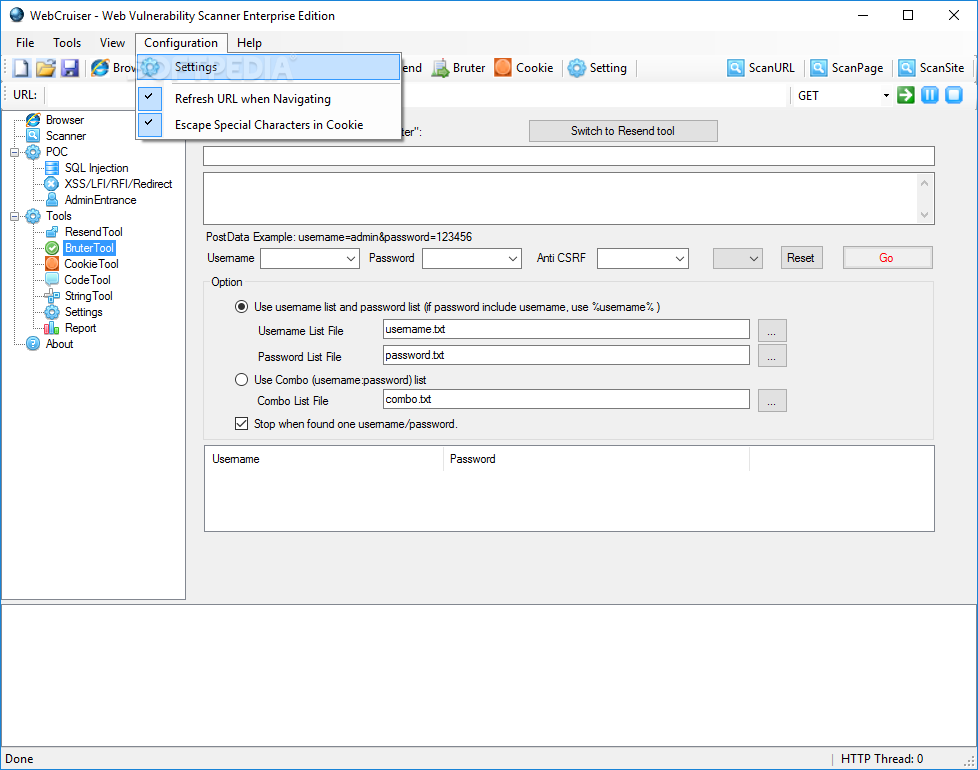The width and height of the screenshot is (978, 770).
Task: Click scroll-up arrow in post data box
Action: [924, 183]
